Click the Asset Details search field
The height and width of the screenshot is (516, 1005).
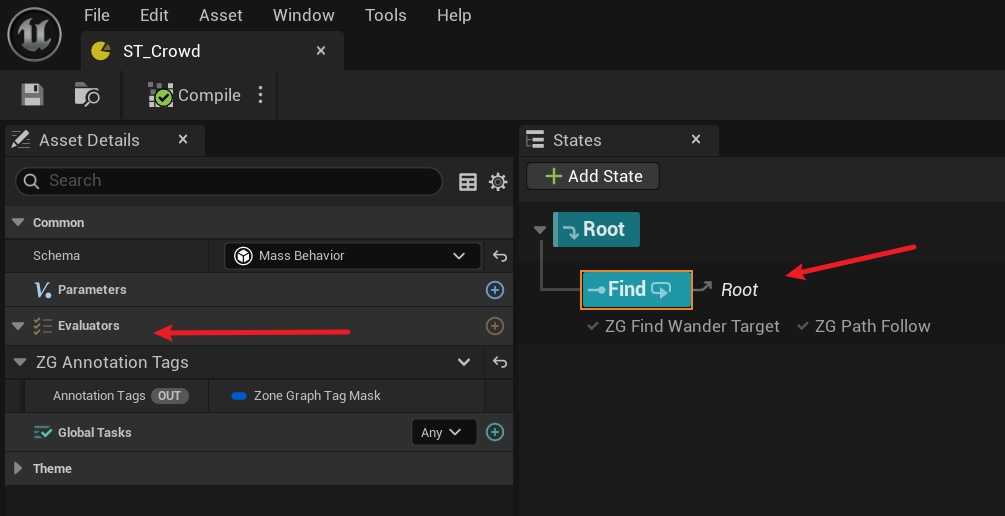[x=230, y=181]
